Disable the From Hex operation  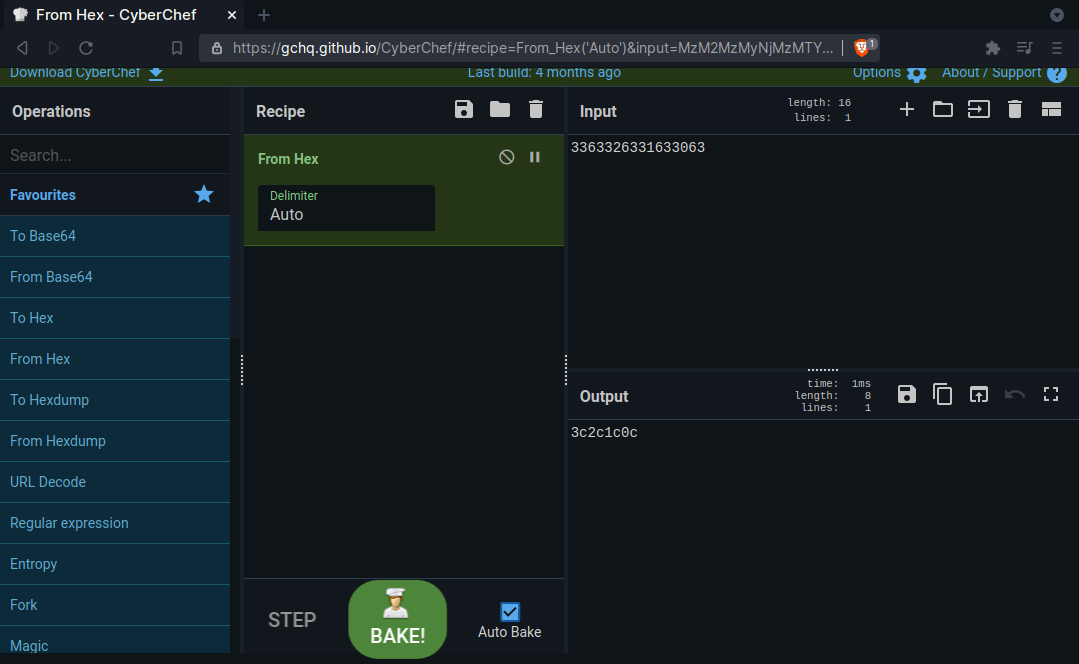pyautogui.click(x=506, y=157)
